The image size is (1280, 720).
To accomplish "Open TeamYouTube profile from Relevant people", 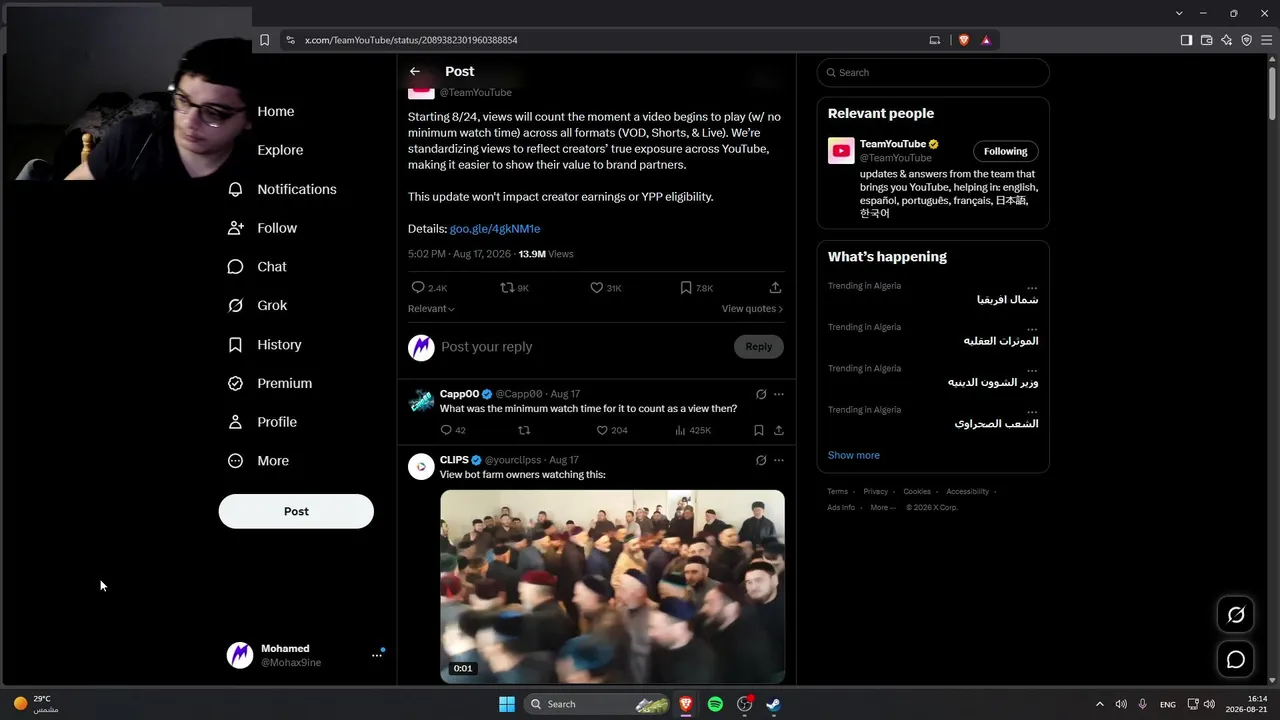I will point(841,151).
